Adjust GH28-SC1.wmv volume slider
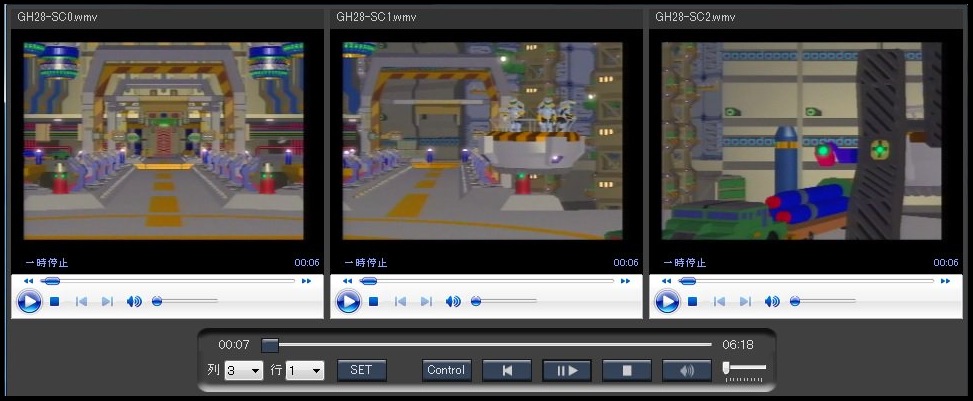This screenshot has height=401, width=973. [x=504, y=301]
